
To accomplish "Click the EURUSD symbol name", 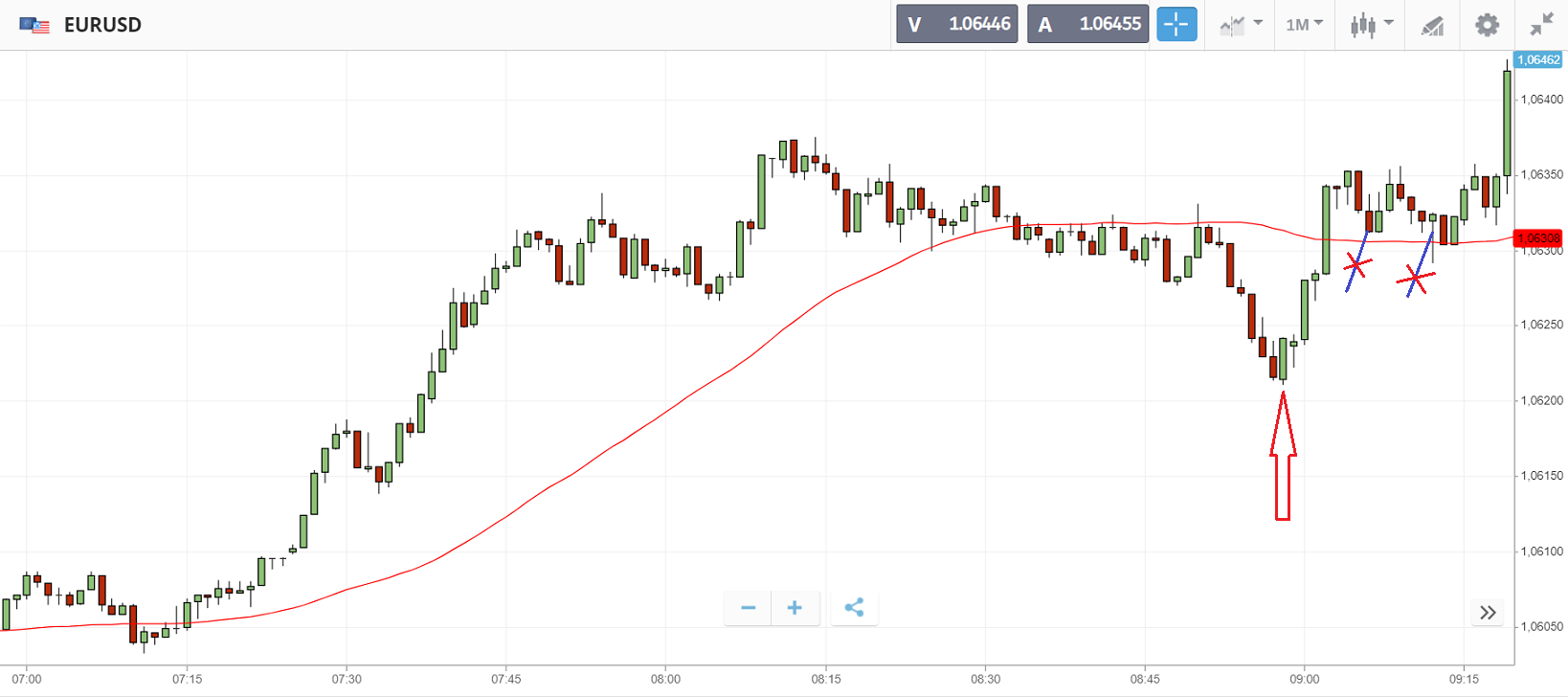I will click(102, 25).
